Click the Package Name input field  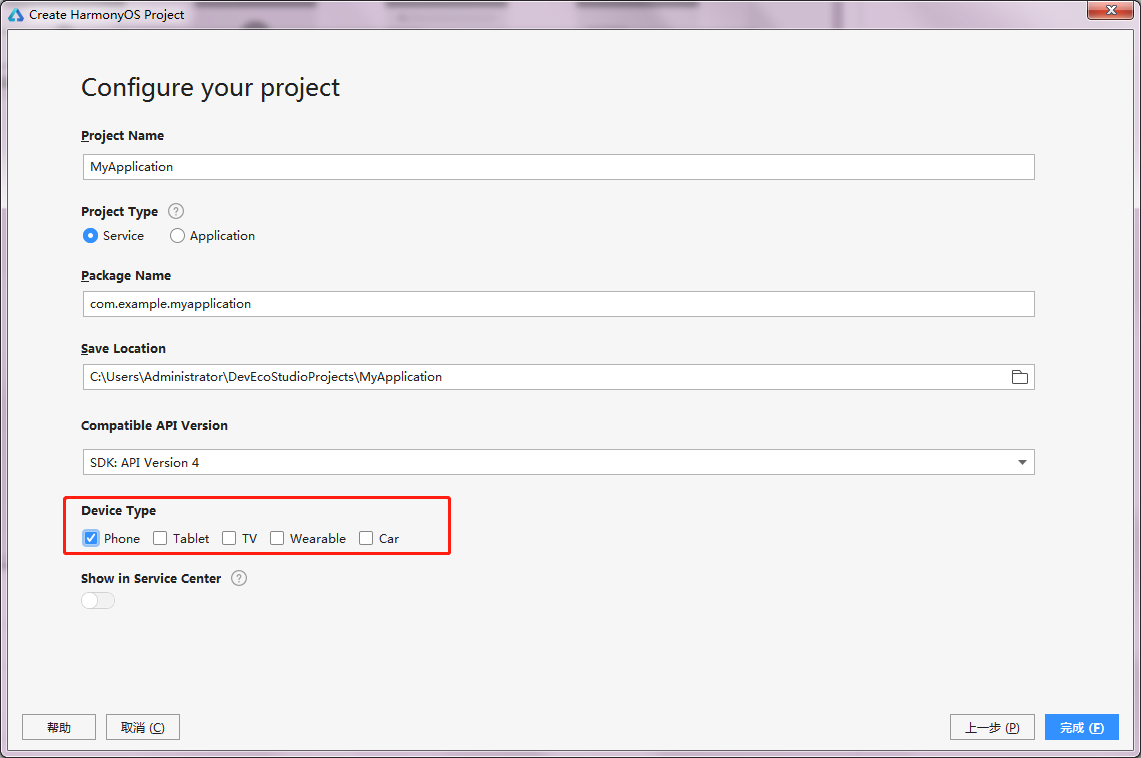click(x=558, y=304)
